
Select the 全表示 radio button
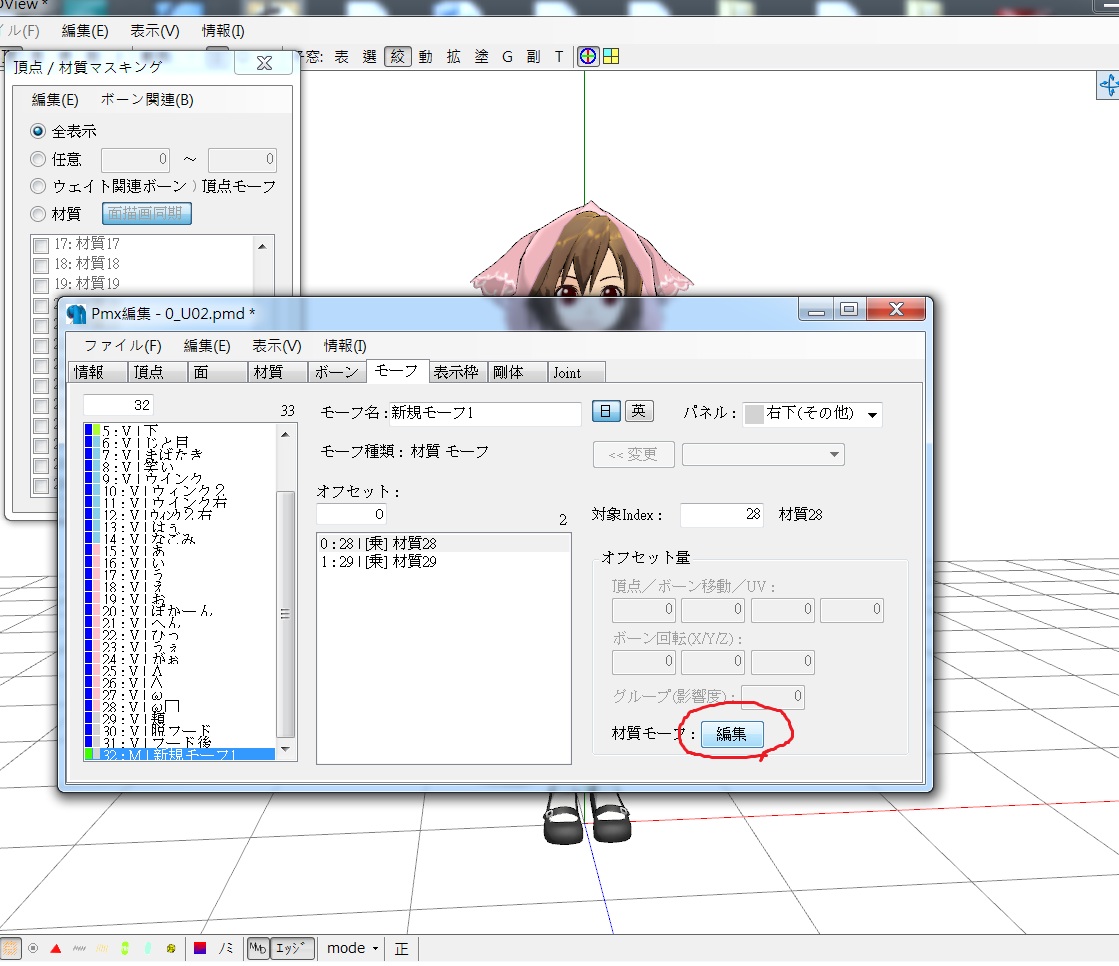[x=38, y=131]
